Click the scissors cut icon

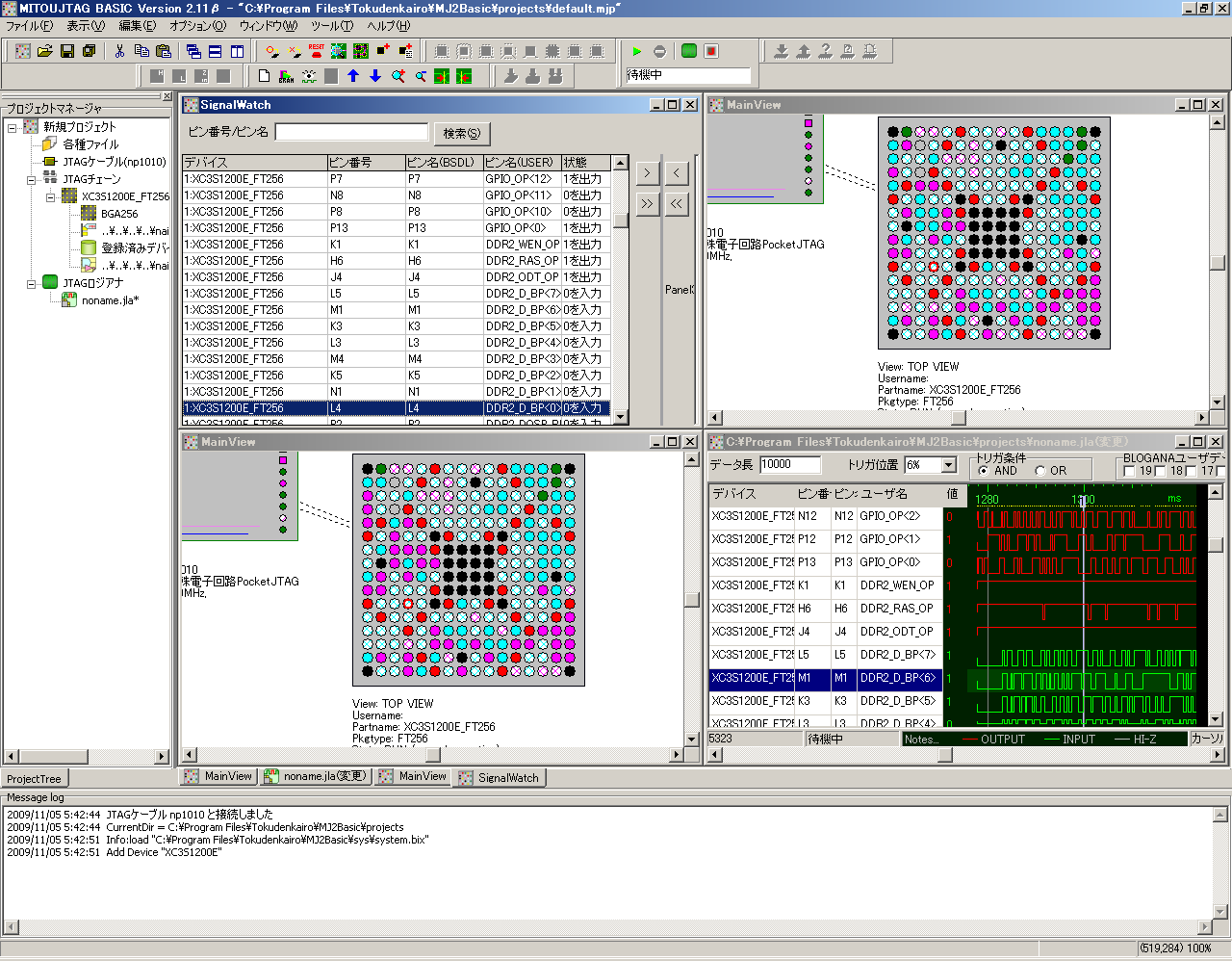coord(120,51)
